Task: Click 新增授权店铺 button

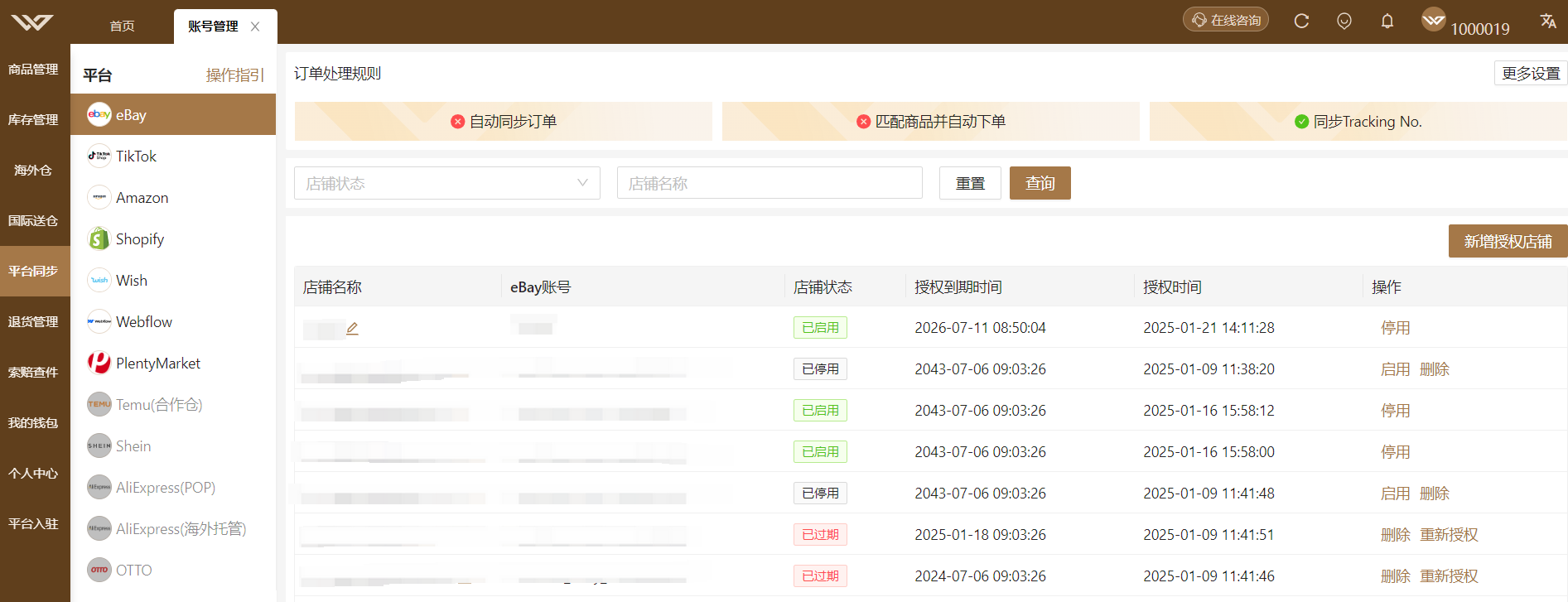Action: point(1508,241)
